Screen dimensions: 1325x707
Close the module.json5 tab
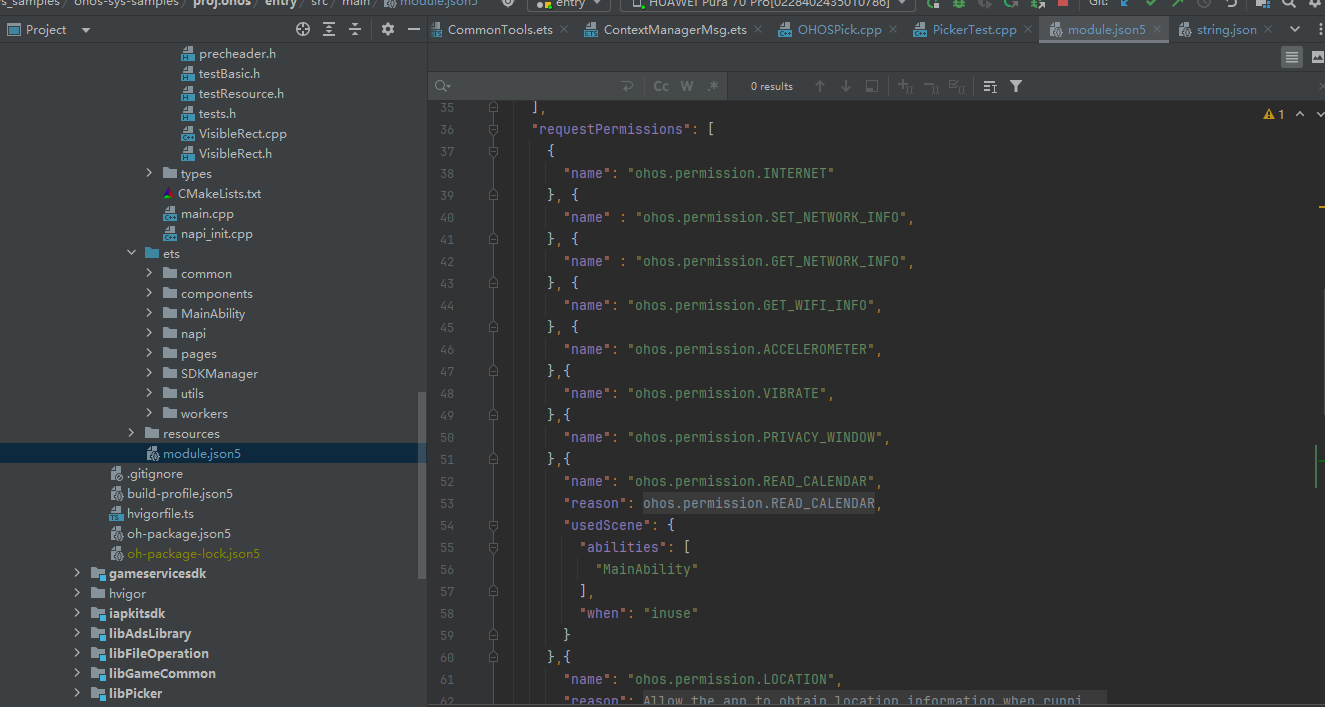[1156, 30]
